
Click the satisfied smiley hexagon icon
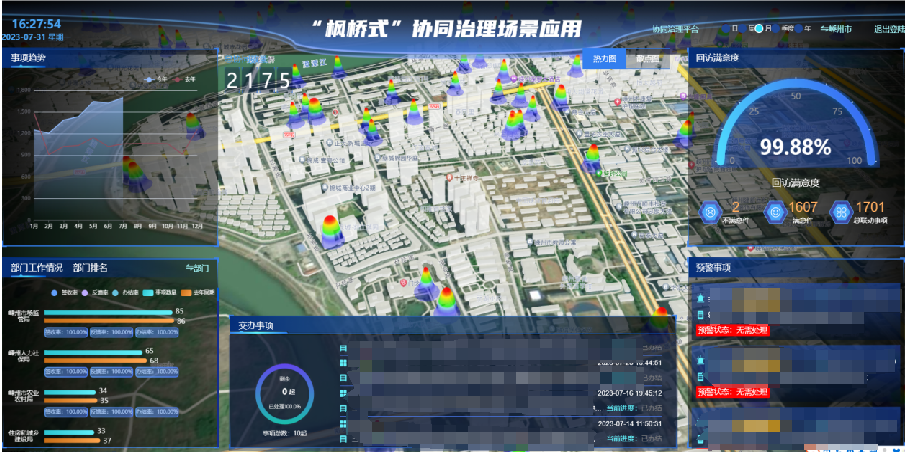click(774, 212)
